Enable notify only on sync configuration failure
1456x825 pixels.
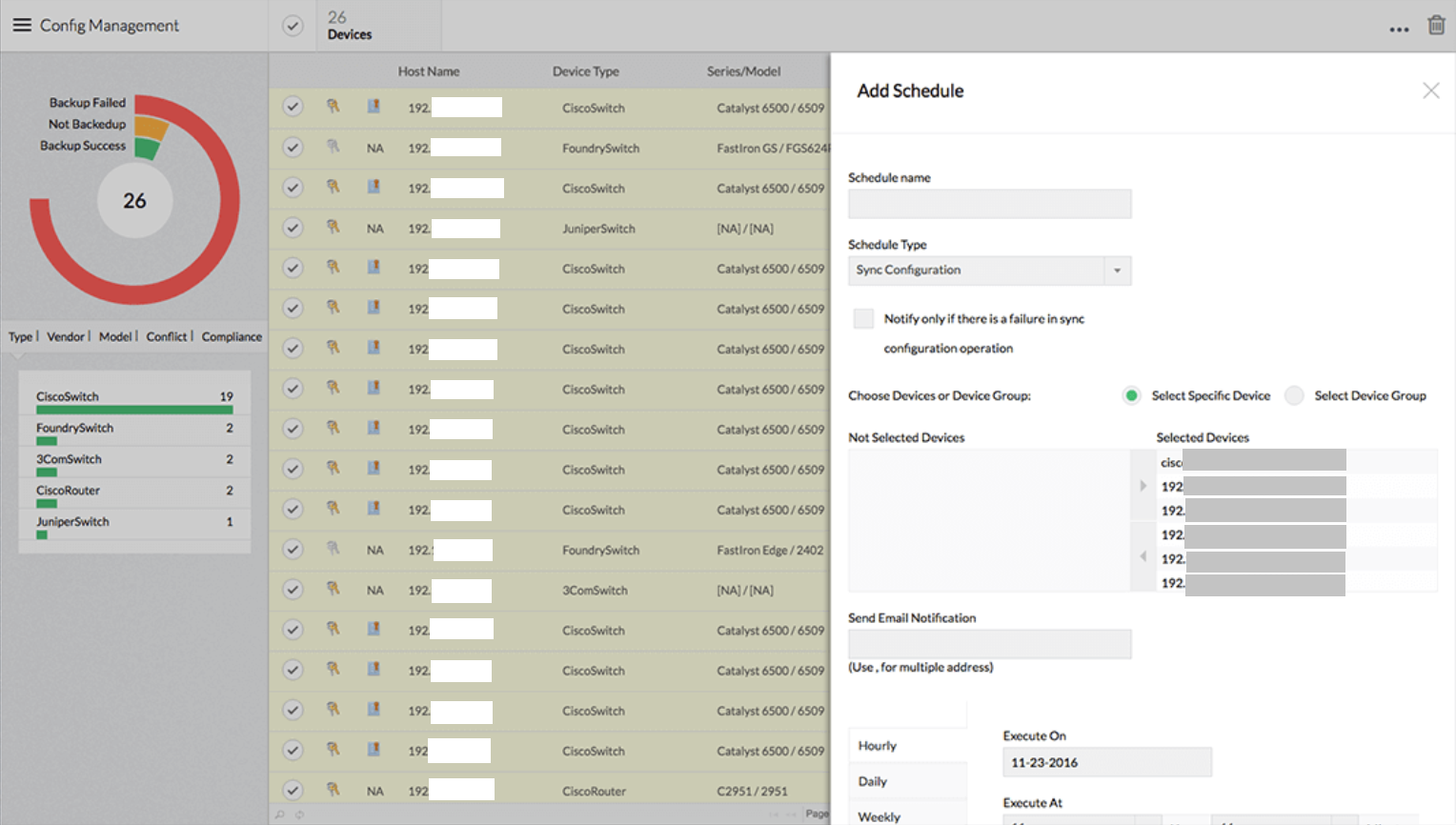tap(862, 318)
